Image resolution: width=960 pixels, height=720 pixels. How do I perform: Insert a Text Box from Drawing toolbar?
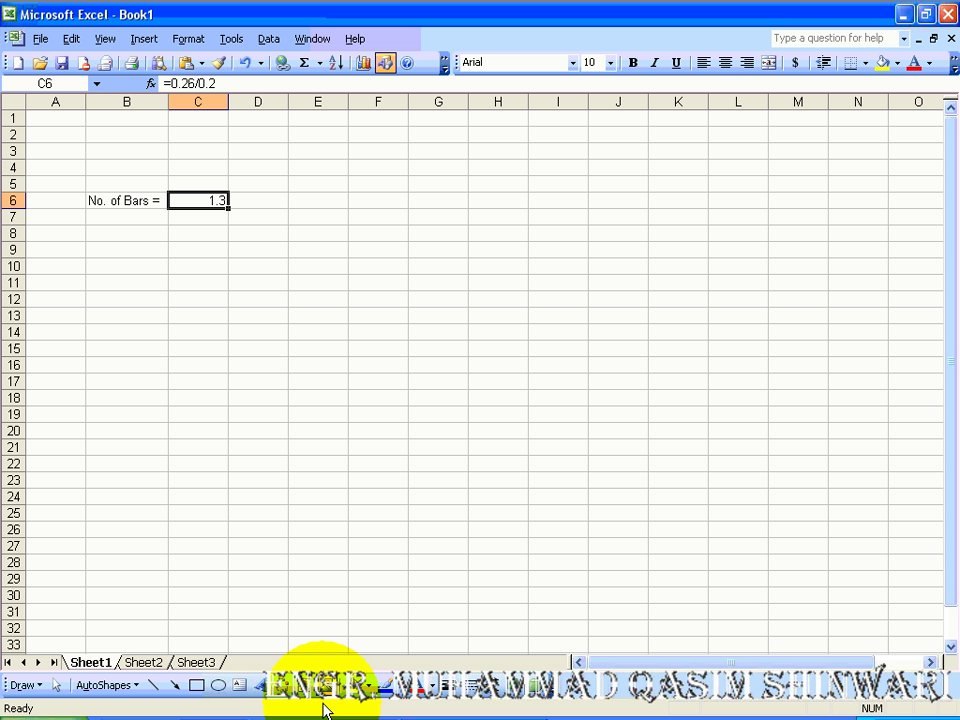[x=239, y=685]
